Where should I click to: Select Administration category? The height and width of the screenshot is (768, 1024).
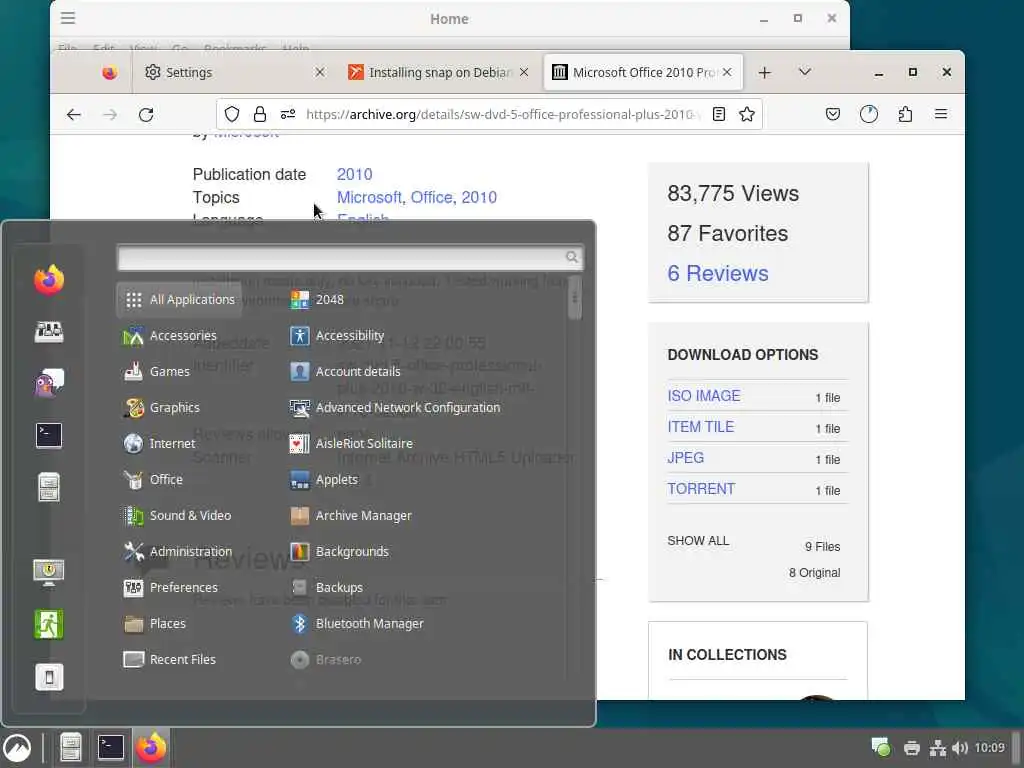(x=178, y=551)
